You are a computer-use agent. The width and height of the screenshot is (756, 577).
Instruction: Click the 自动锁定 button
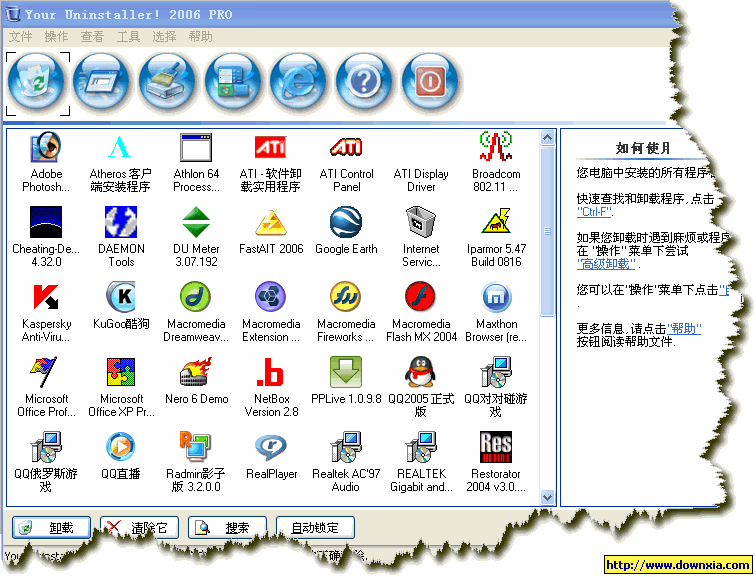tap(315, 528)
